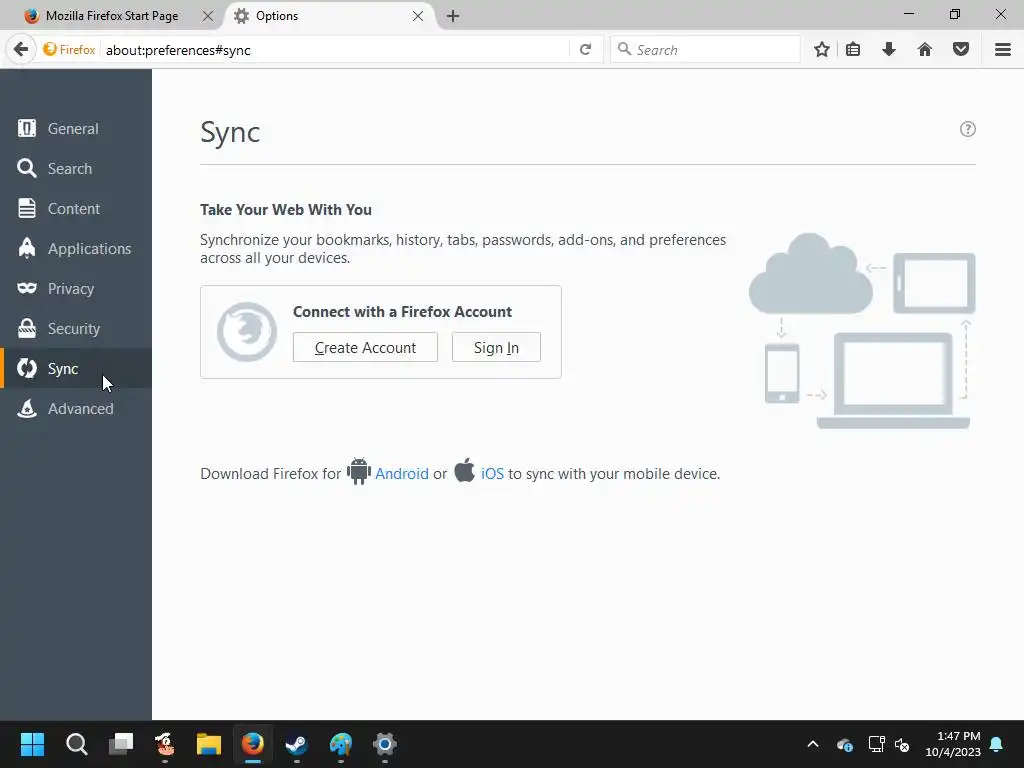Reload the current page
1024x768 pixels.
586,50
